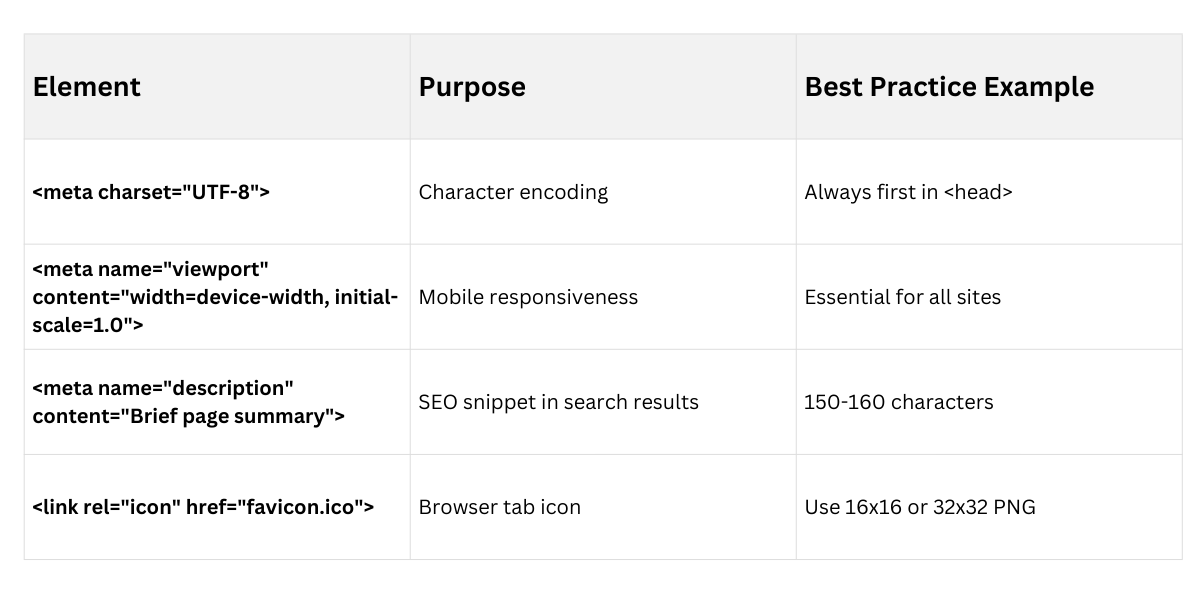Click the meta name="description" line
The width and height of the screenshot is (1200, 600).
[x=163, y=388]
